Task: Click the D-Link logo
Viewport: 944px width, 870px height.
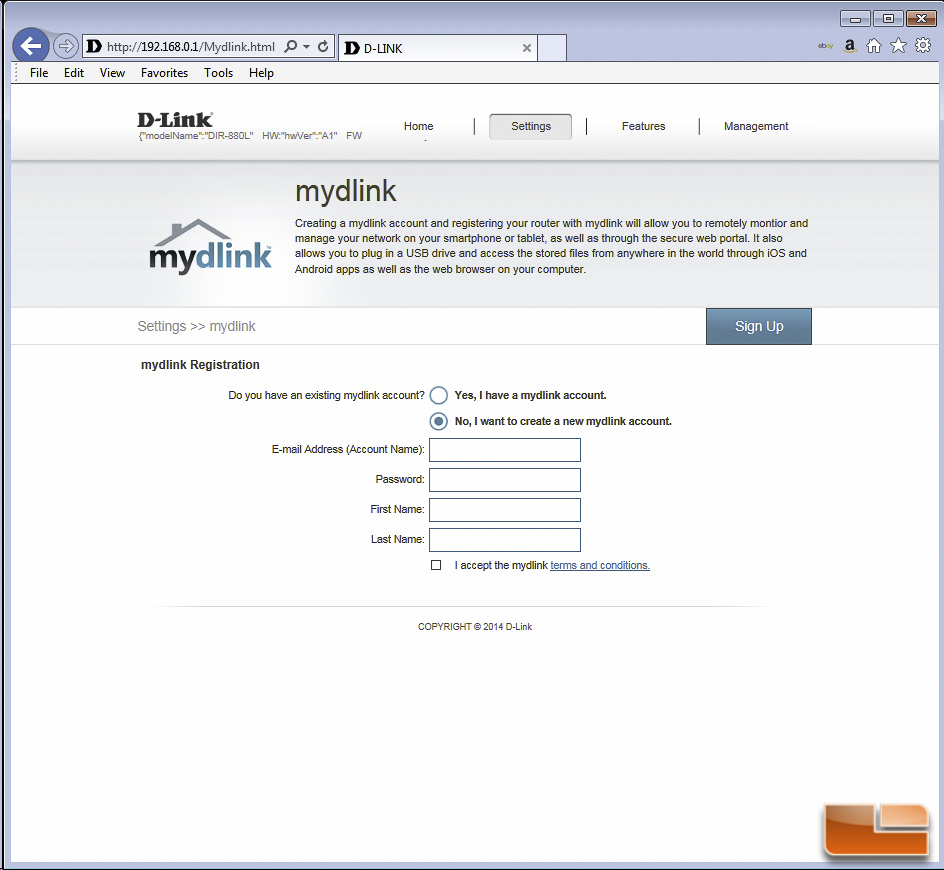Action: [x=175, y=120]
